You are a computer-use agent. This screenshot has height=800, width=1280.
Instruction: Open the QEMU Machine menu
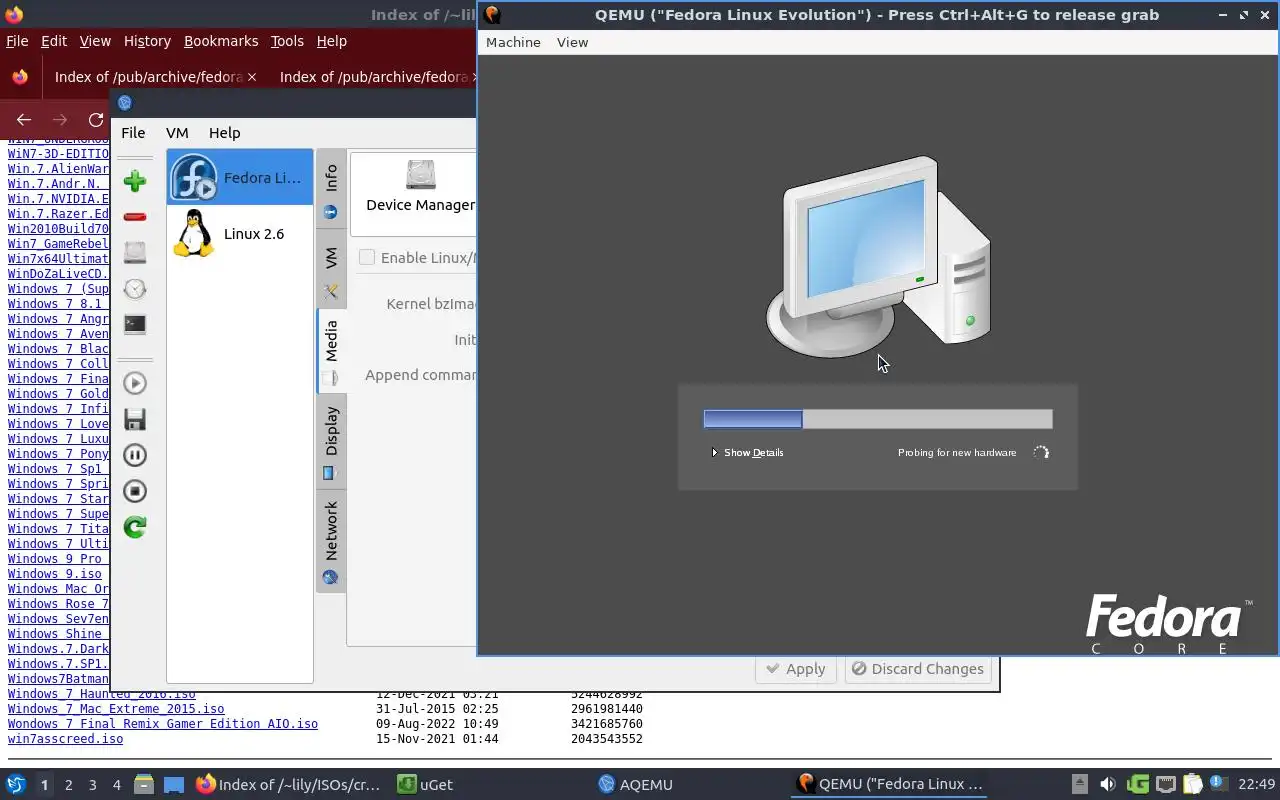pyautogui.click(x=513, y=42)
